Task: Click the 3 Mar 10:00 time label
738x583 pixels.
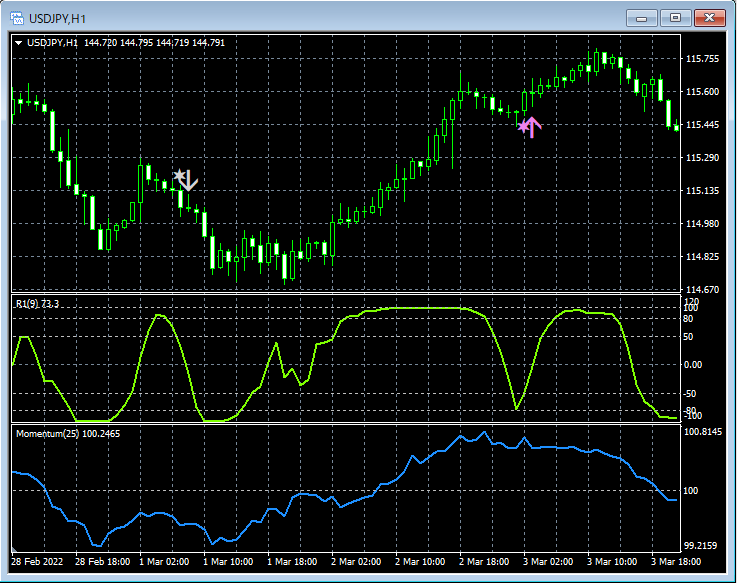Action: (612, 562)
